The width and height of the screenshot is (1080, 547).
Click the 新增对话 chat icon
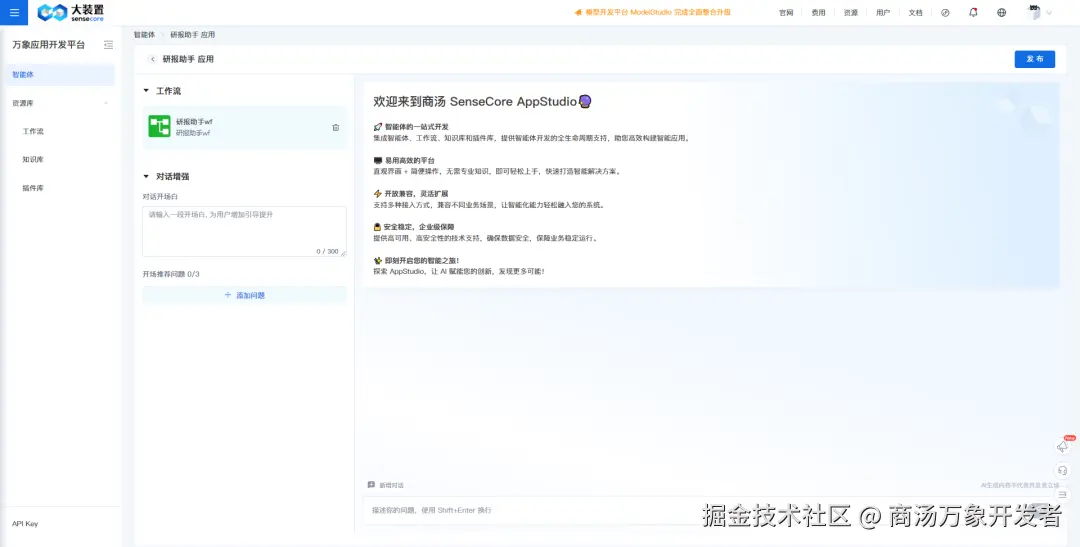tap(371, 485)
